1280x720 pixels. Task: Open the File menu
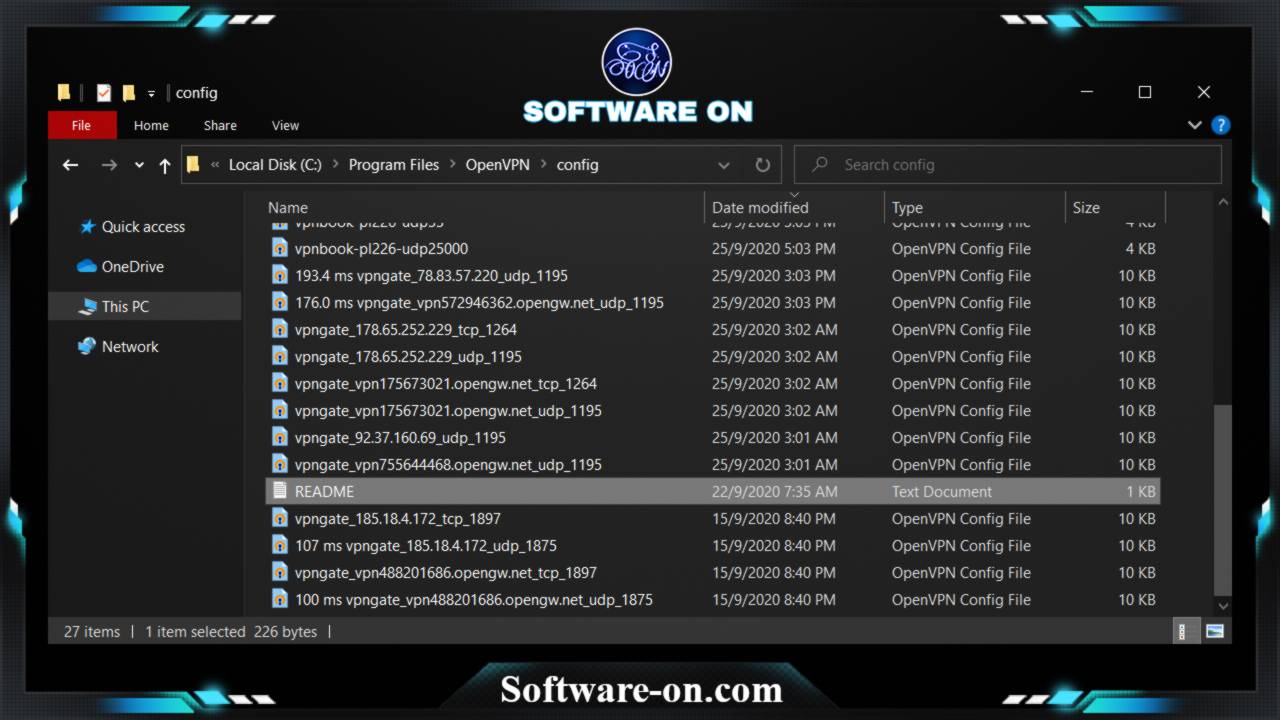click(x=81, y=125)
